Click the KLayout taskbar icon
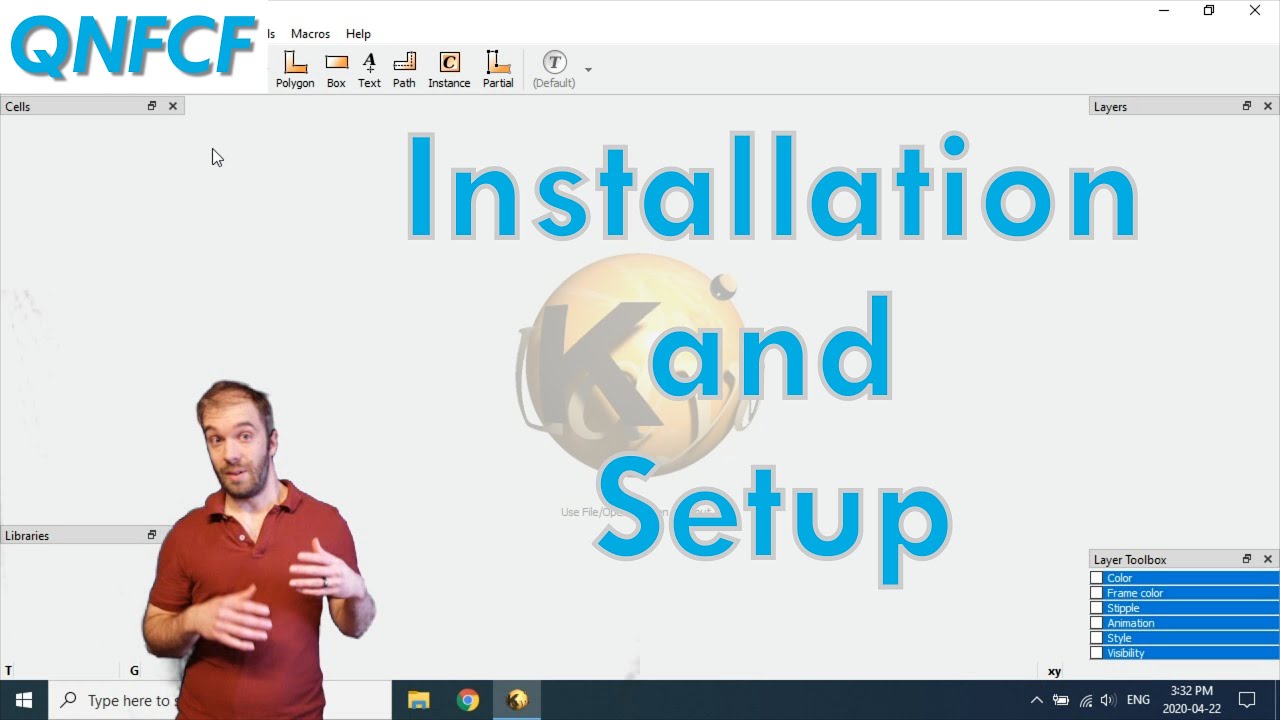The height and width of the screenshot is (720, 1280). [517, 700]
